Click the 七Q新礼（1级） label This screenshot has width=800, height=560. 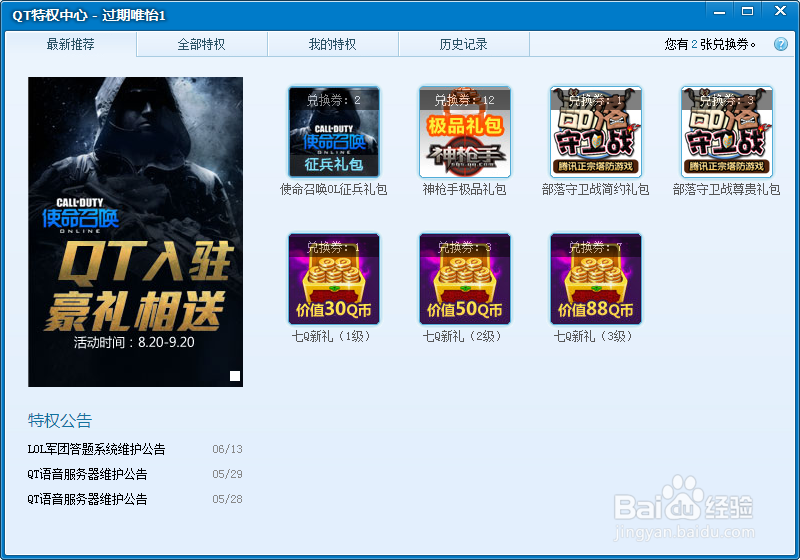tap(334, 337)
